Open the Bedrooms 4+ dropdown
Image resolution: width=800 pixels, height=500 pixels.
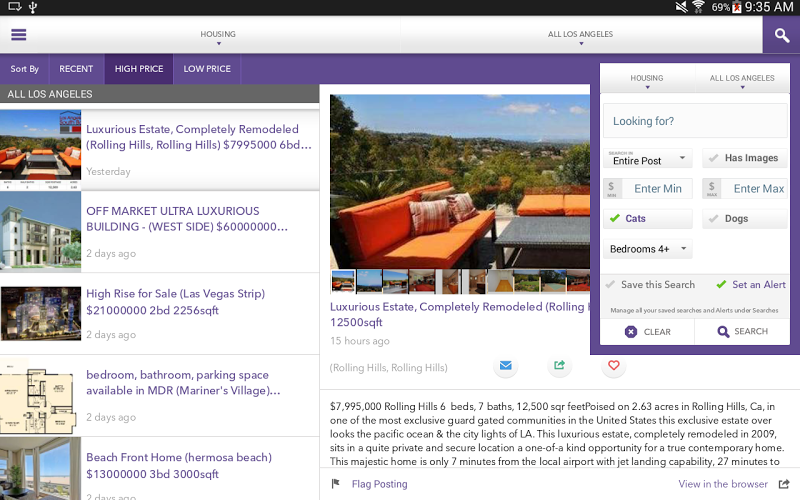[x=647, y=249]
